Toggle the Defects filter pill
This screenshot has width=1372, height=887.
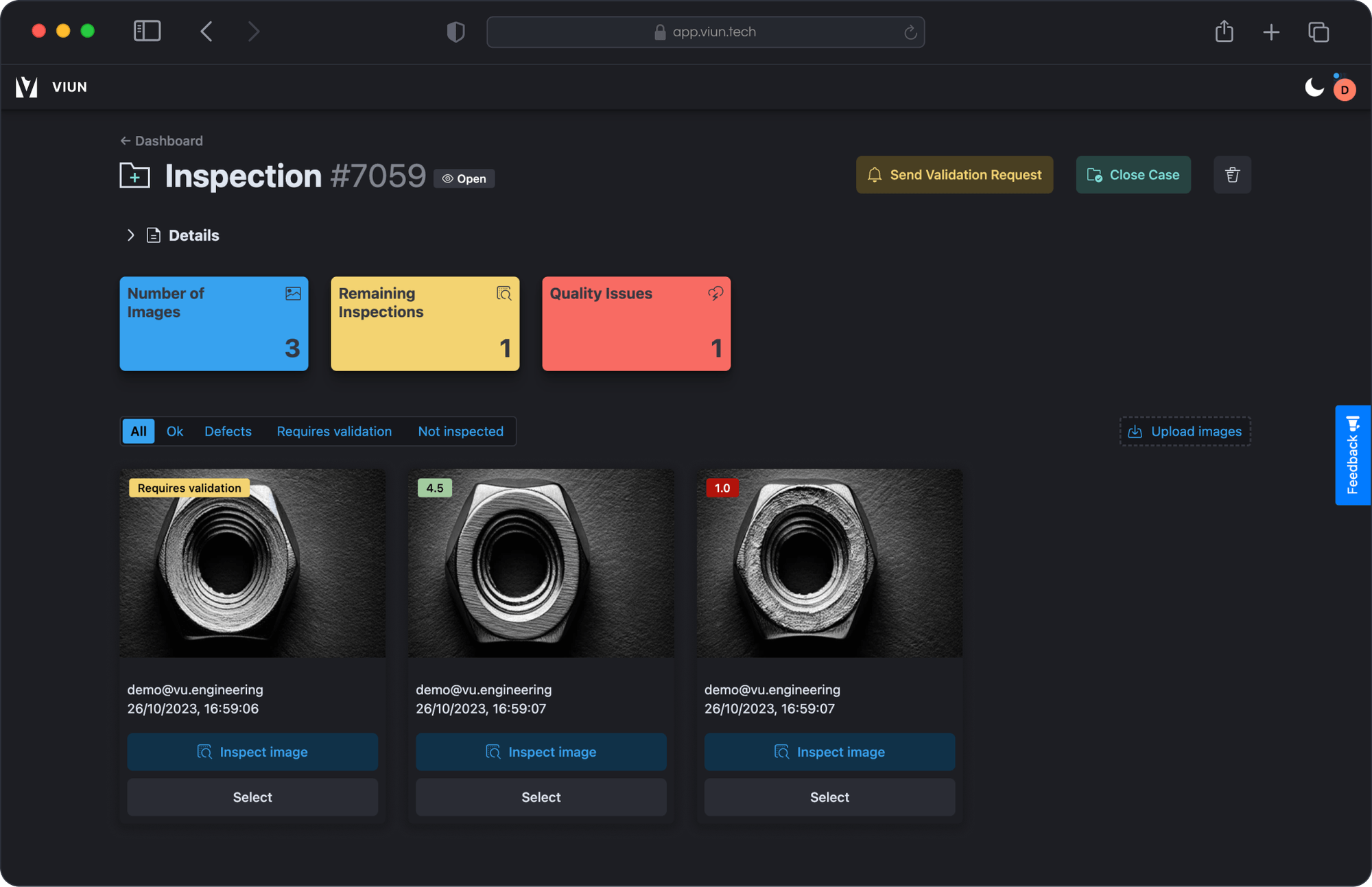point(228,431)
